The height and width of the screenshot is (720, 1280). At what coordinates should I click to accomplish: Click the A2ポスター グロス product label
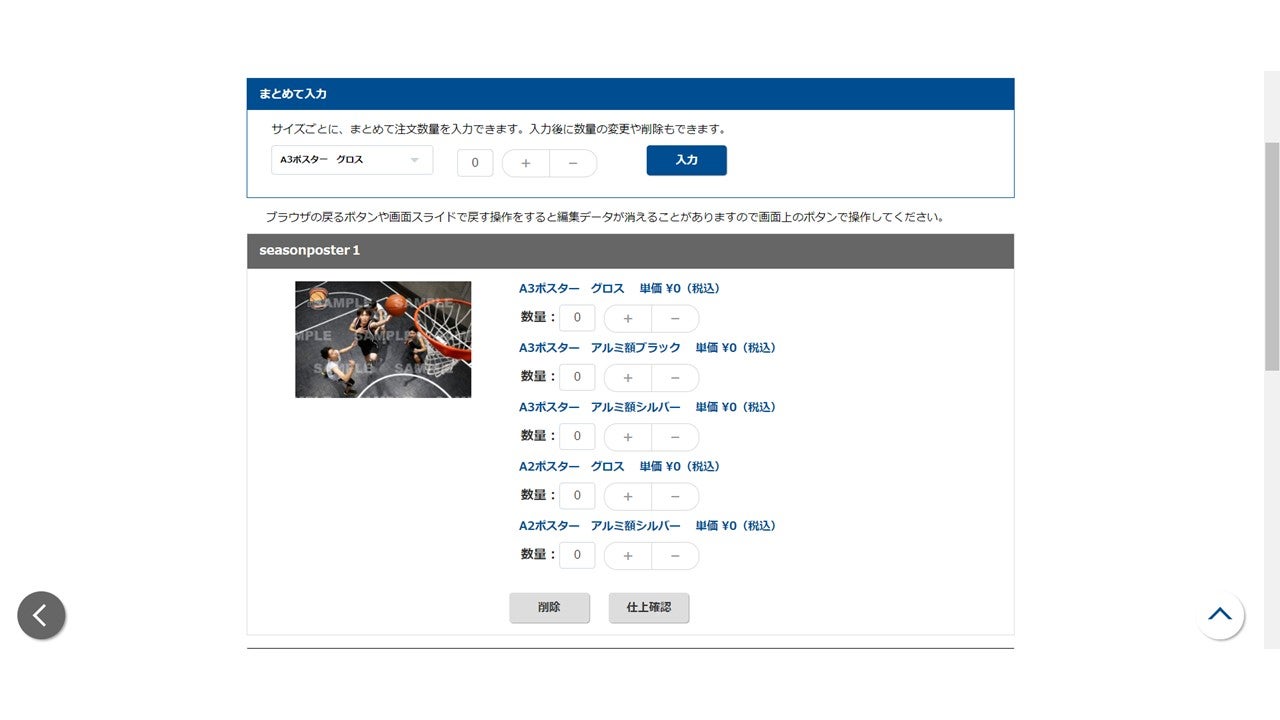click(619, 466)
